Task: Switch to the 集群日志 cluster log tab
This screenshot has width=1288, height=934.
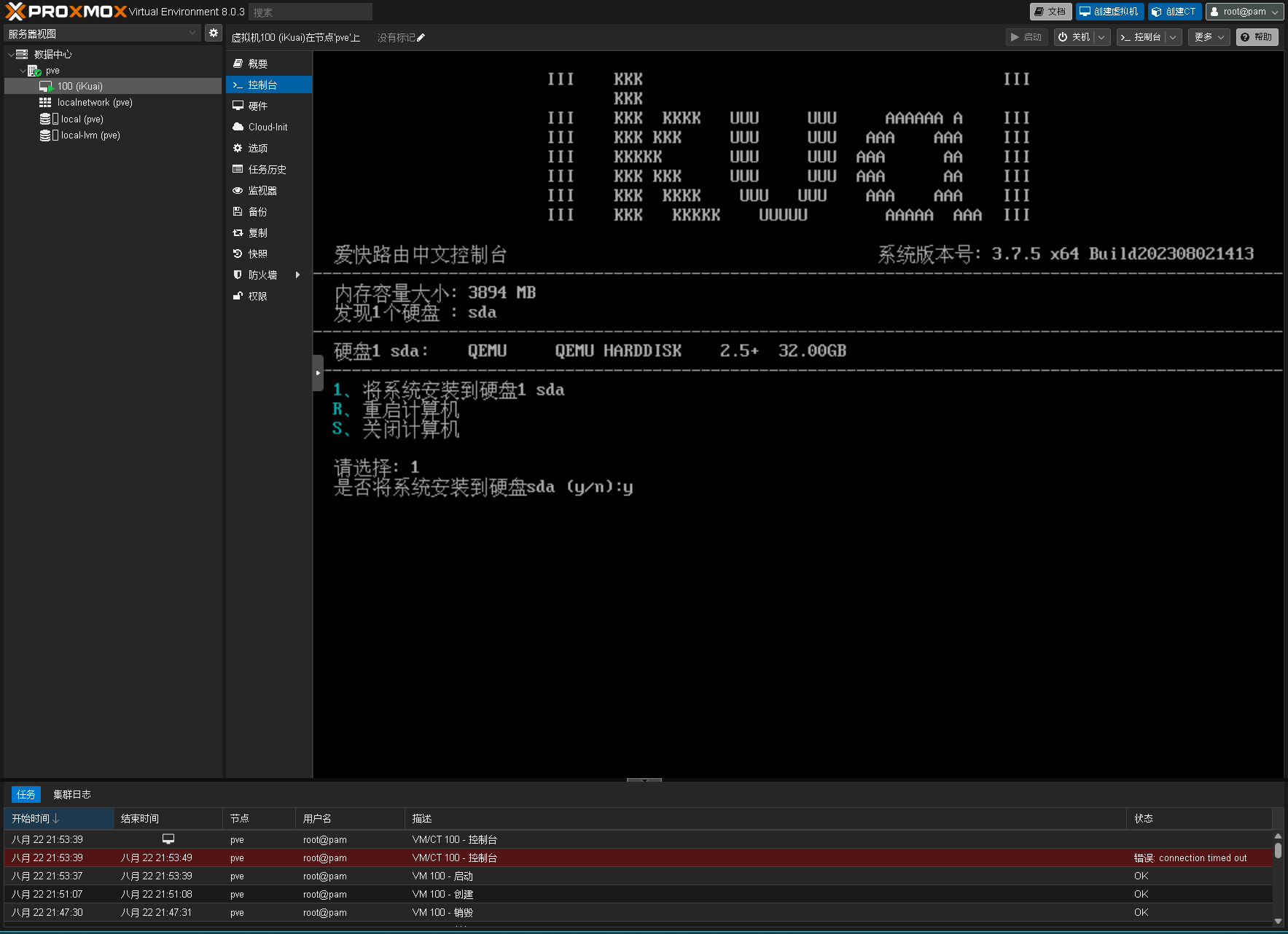Action: click(x=71, y=795)
